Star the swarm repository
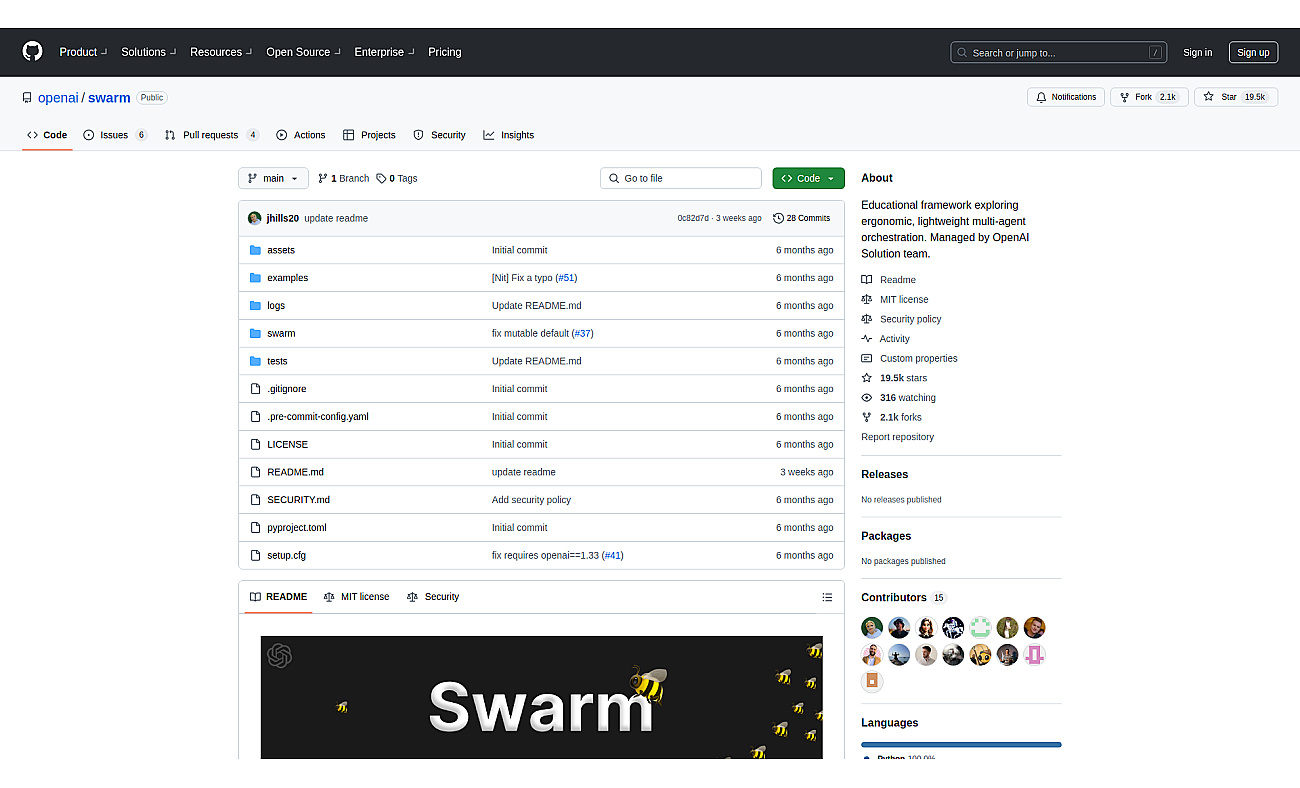The width and height of the screenshot is (1300, 788). pos(1236,97)
